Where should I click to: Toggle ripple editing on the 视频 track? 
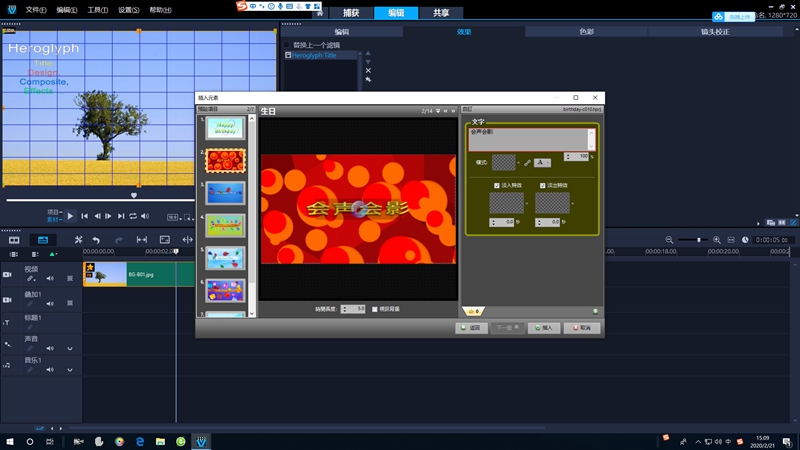[31, 279]
